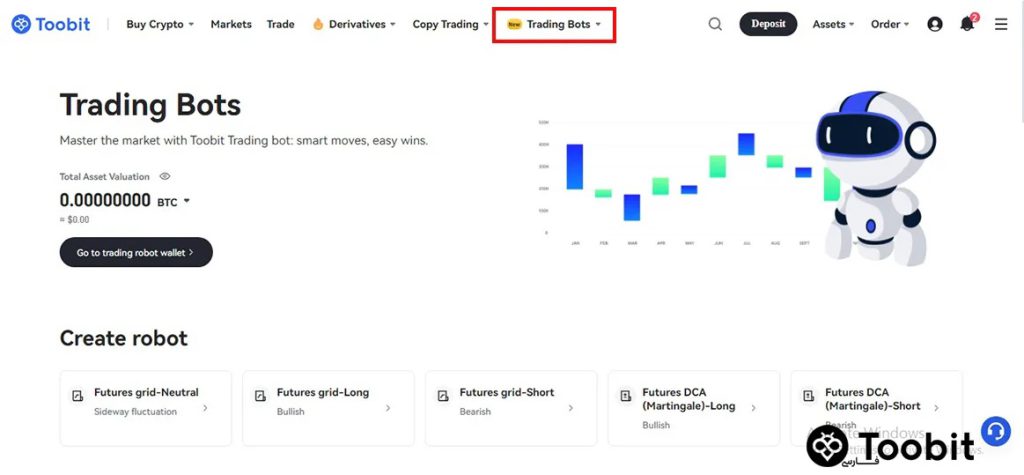Open Futures DCA (Martingale)-Short chevron arrow
Viewport: 1024px width, 475px height.
pos(936,408)
